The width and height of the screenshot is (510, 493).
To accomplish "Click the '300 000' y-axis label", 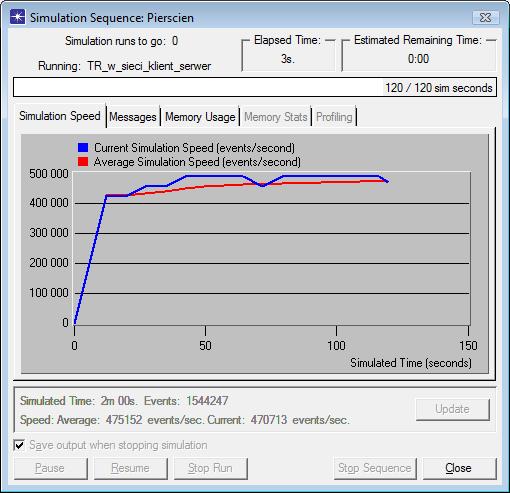I will 49,233.
